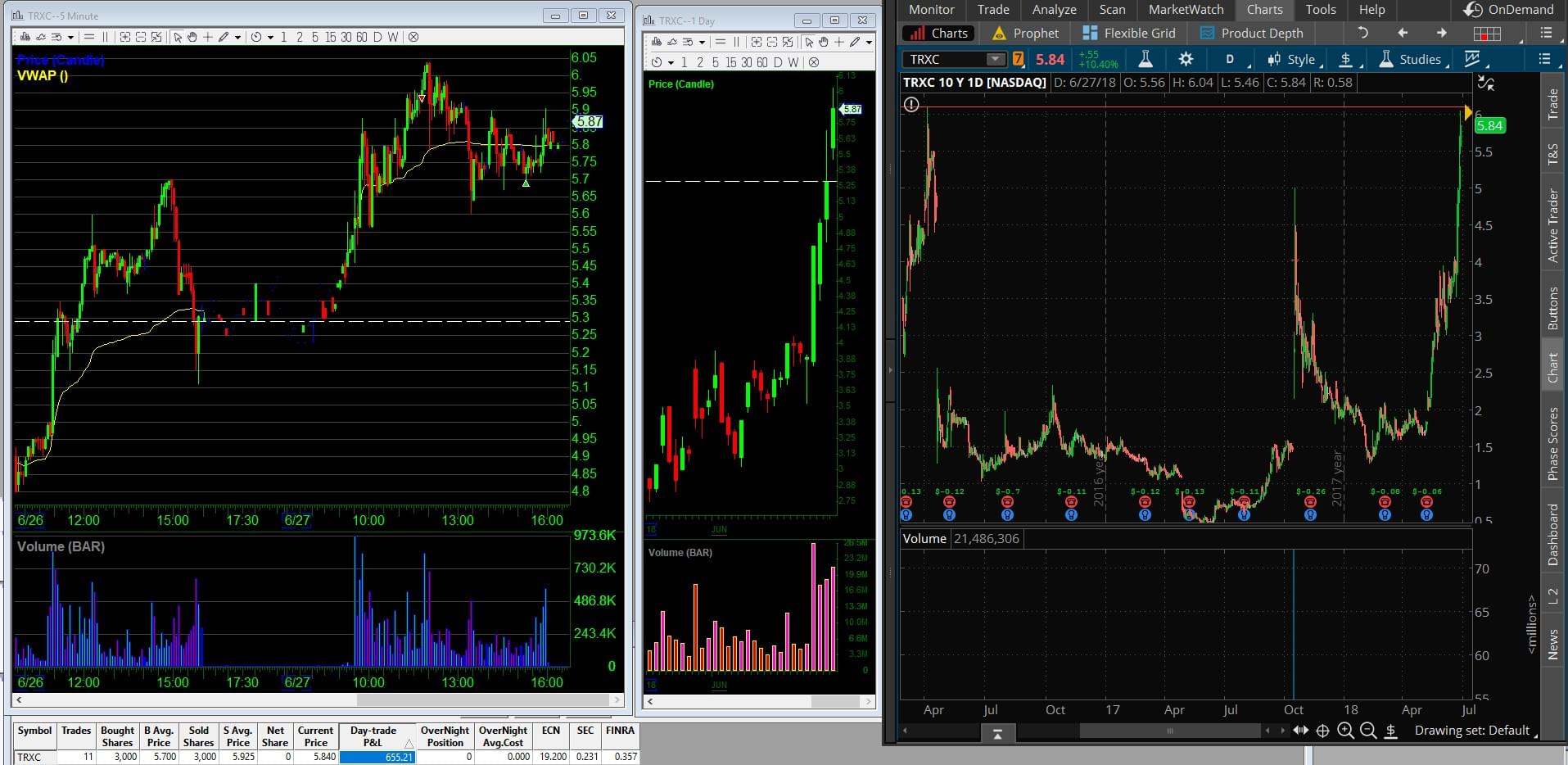Viewport: 1568px width, 765px height.
Task: Open the Monitor tab
Action: coord(932,10)
